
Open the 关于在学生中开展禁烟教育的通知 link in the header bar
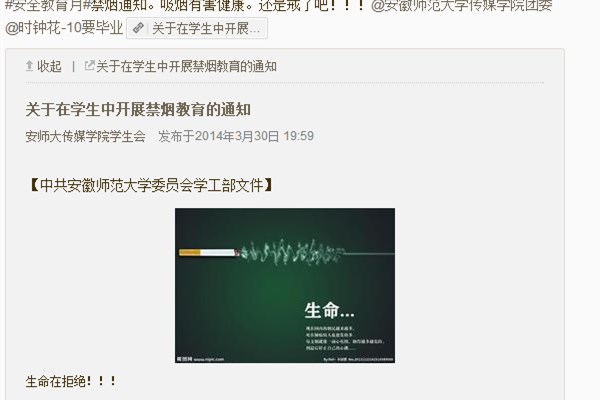point(186,66)
